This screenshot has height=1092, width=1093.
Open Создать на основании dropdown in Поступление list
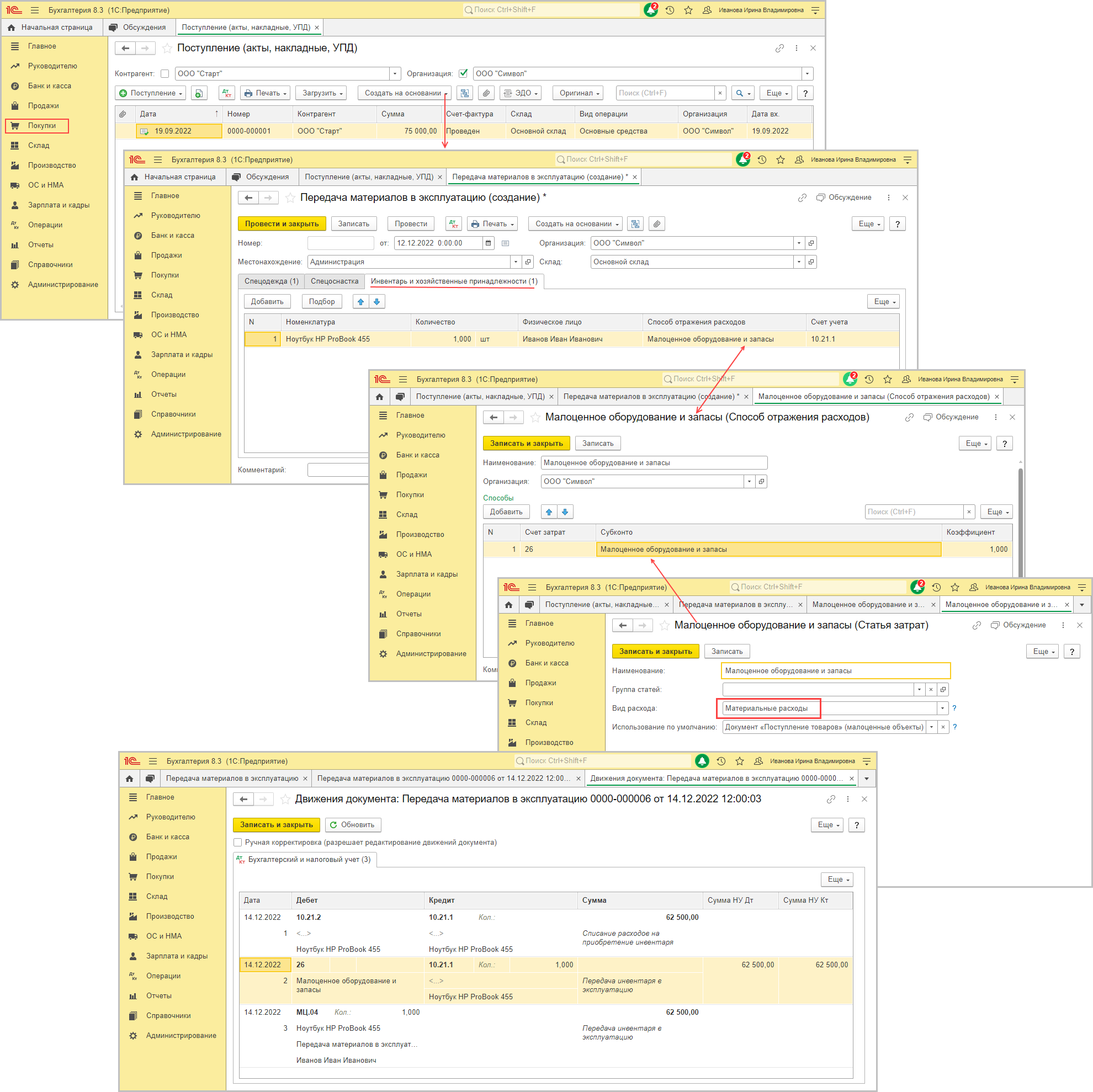pos(405,93)
